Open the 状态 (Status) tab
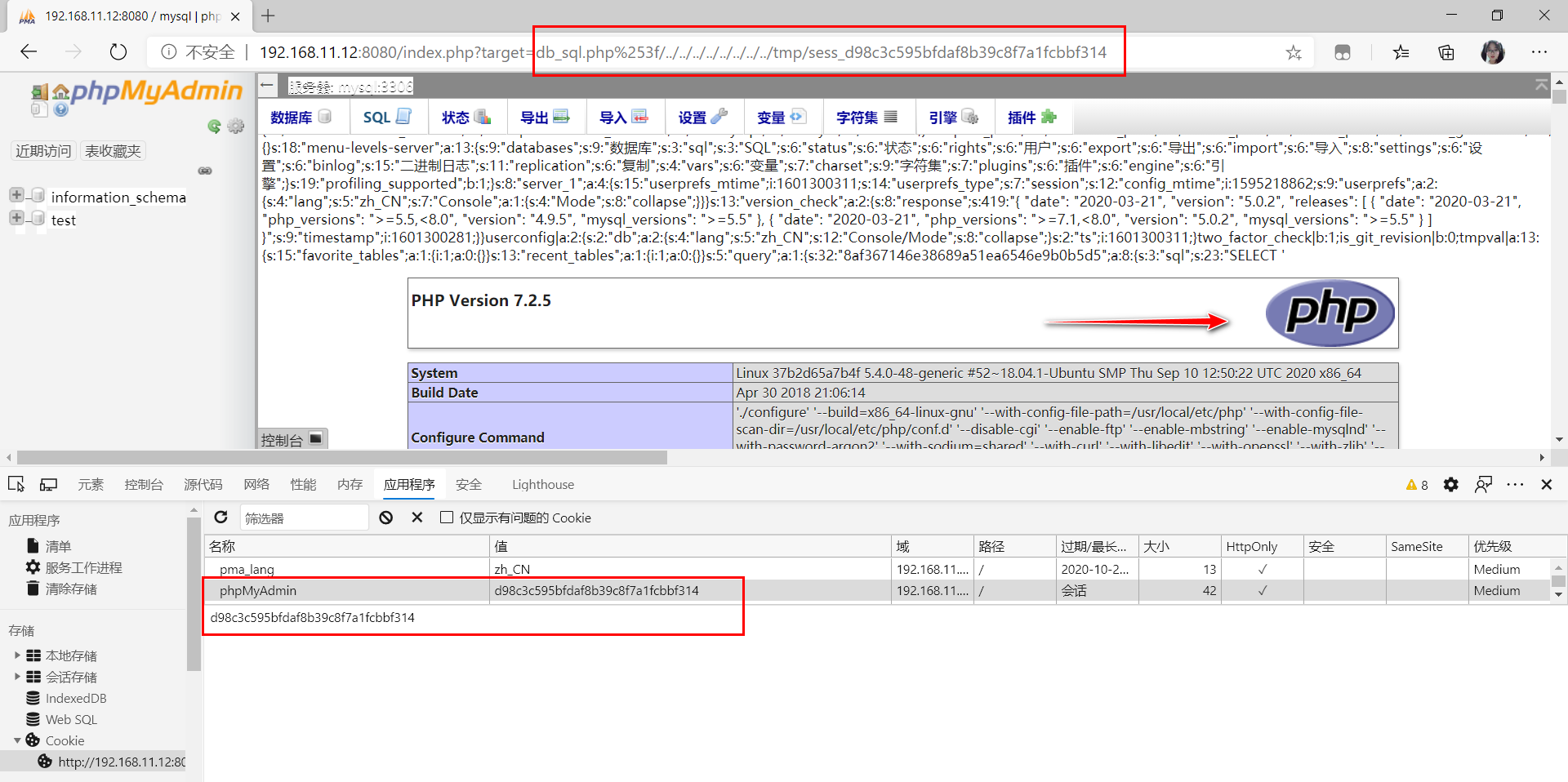Image resolution: width=1568 pixels, height=782 pixels. (x=466, y=118)
